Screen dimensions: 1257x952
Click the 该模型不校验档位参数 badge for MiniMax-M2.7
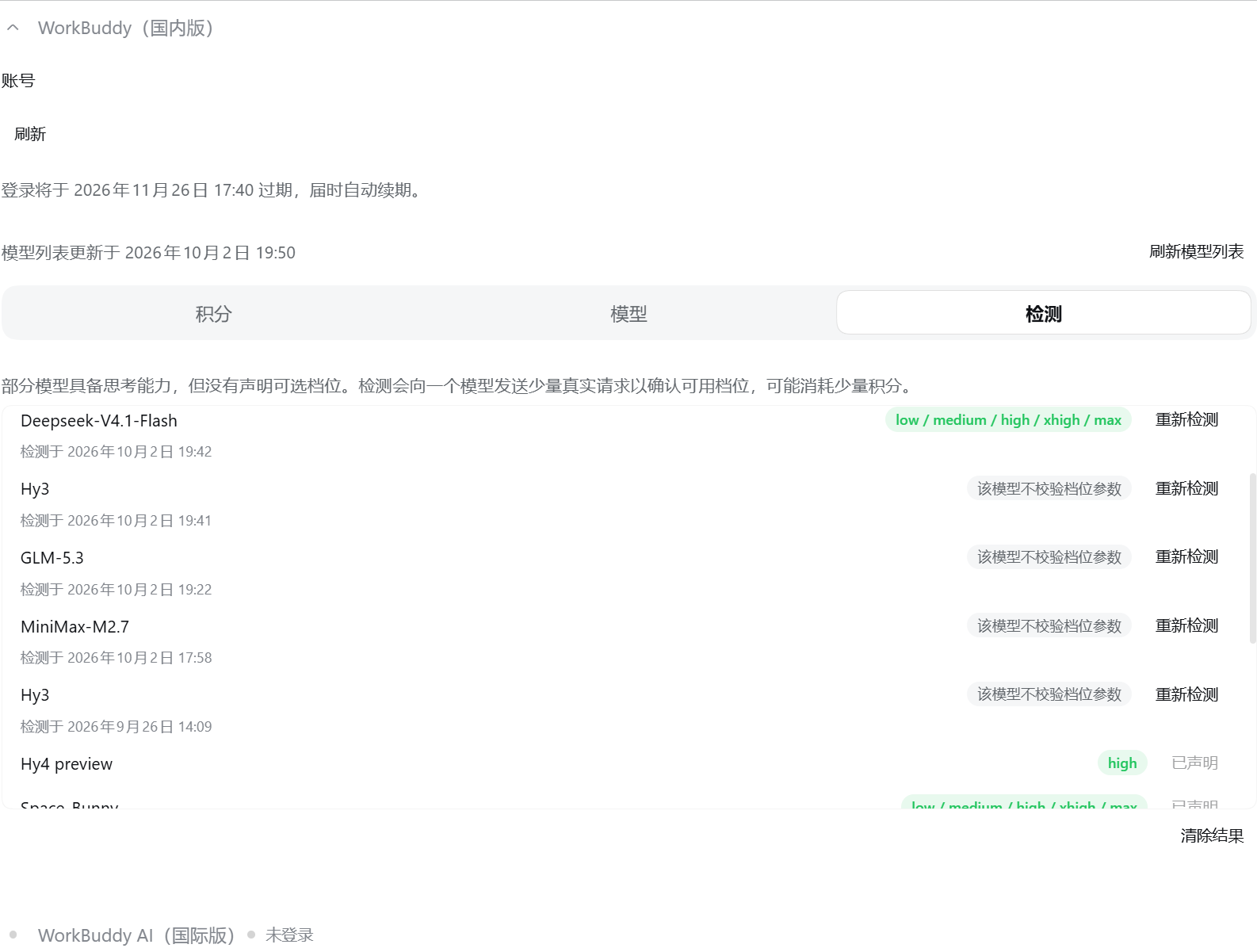(1049, 626)
